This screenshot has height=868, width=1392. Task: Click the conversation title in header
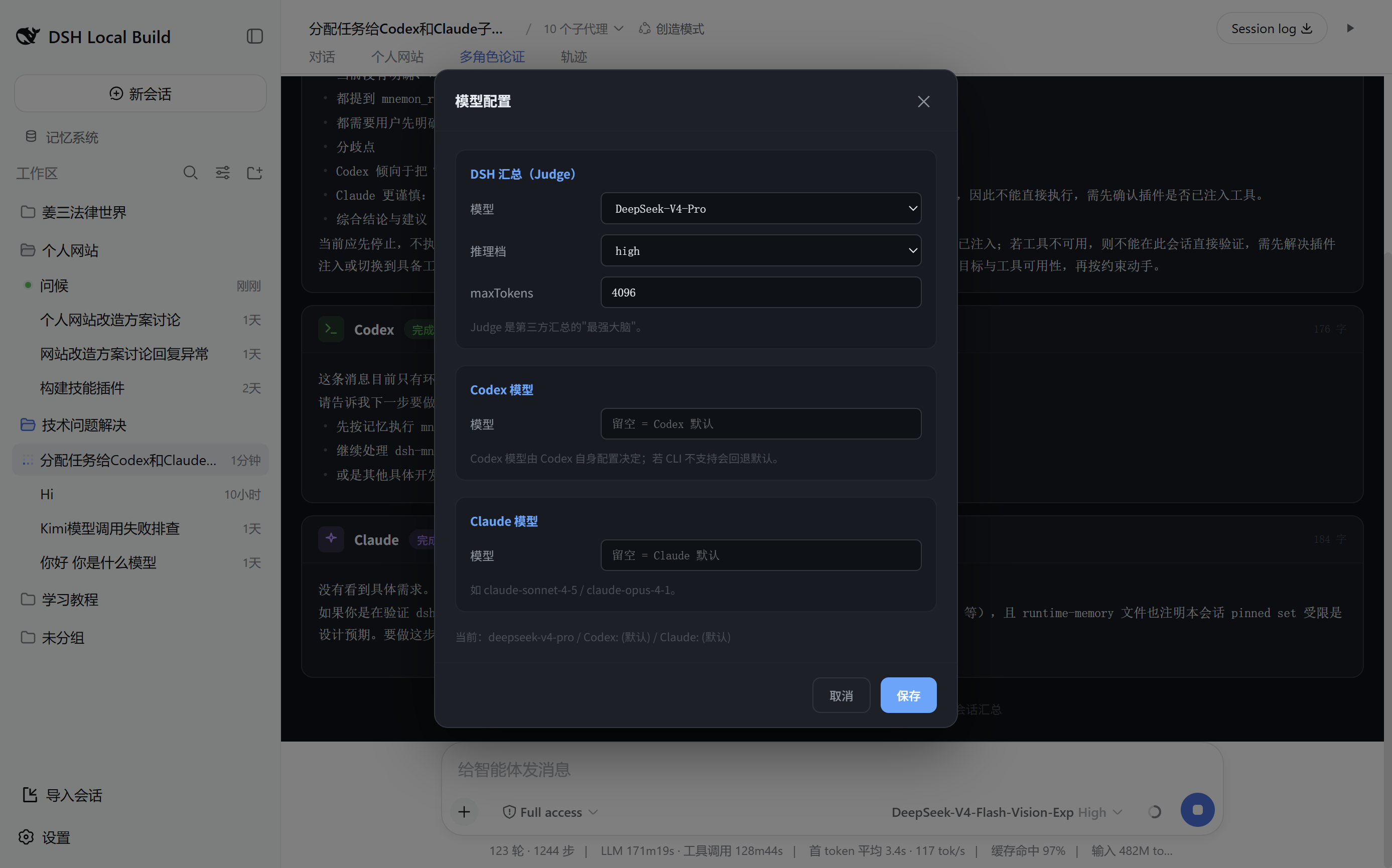(406, 29)
